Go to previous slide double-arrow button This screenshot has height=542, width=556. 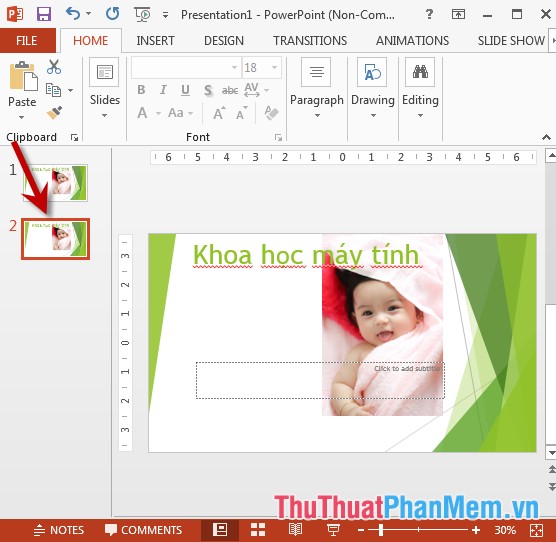click(x=552, y=470)
